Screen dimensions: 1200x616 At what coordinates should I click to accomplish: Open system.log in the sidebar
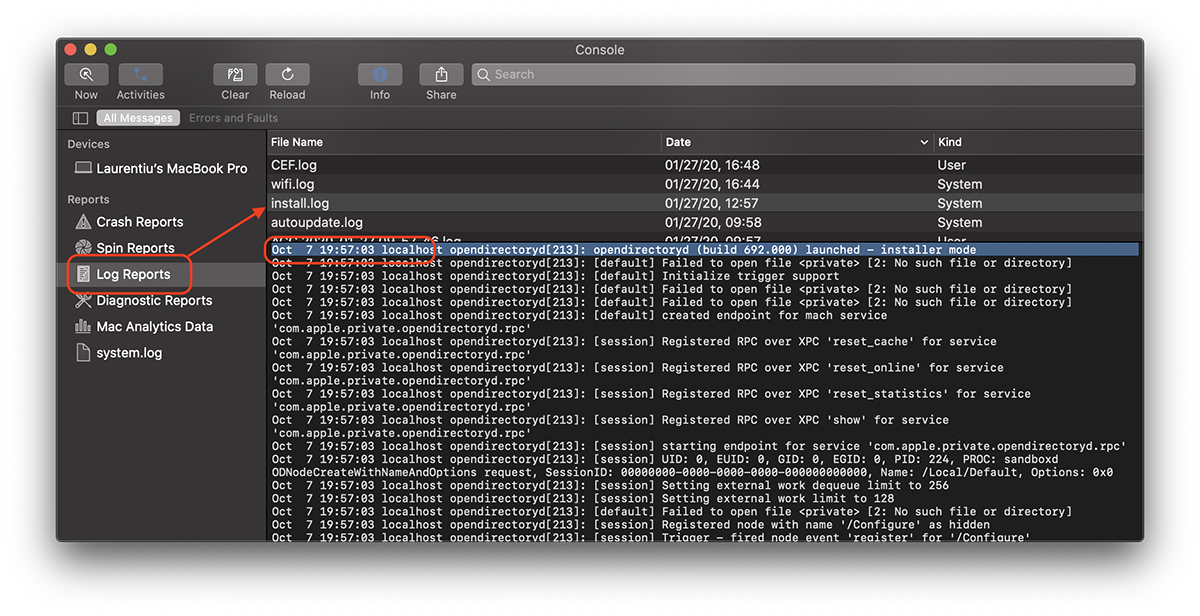[x=128, y=352]
